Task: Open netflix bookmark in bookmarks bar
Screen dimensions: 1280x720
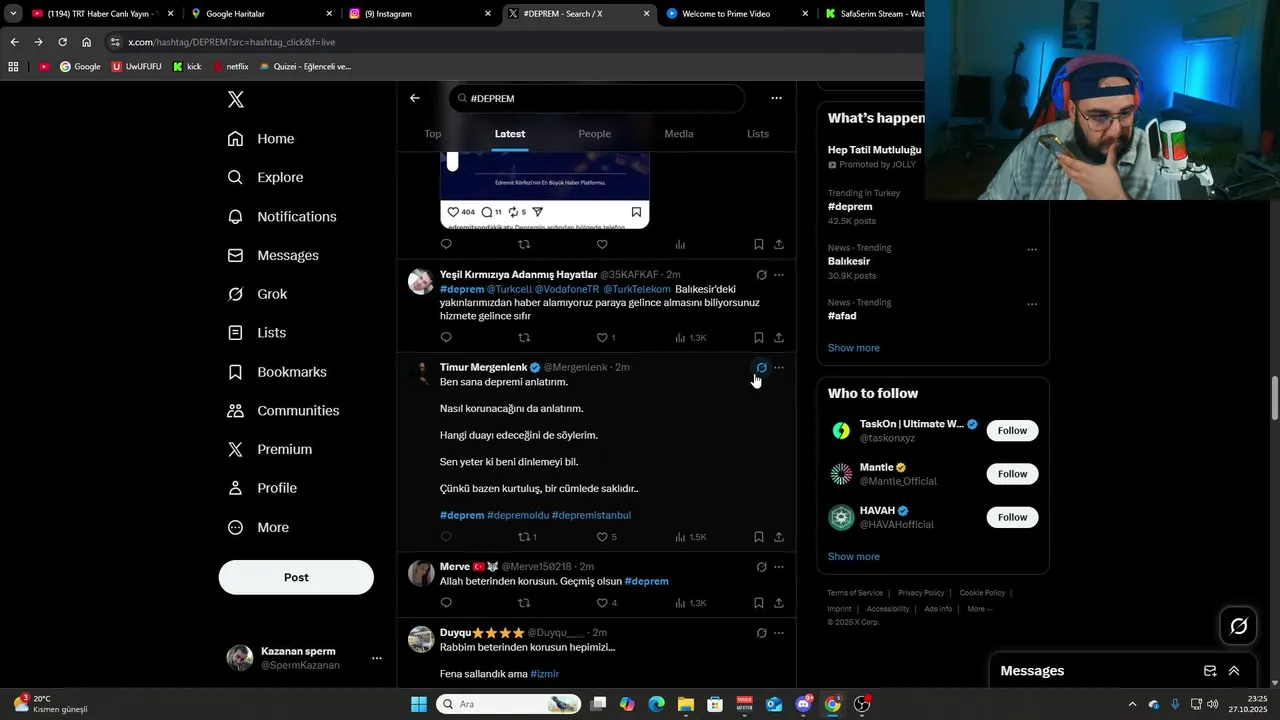Action: (230, 67)
